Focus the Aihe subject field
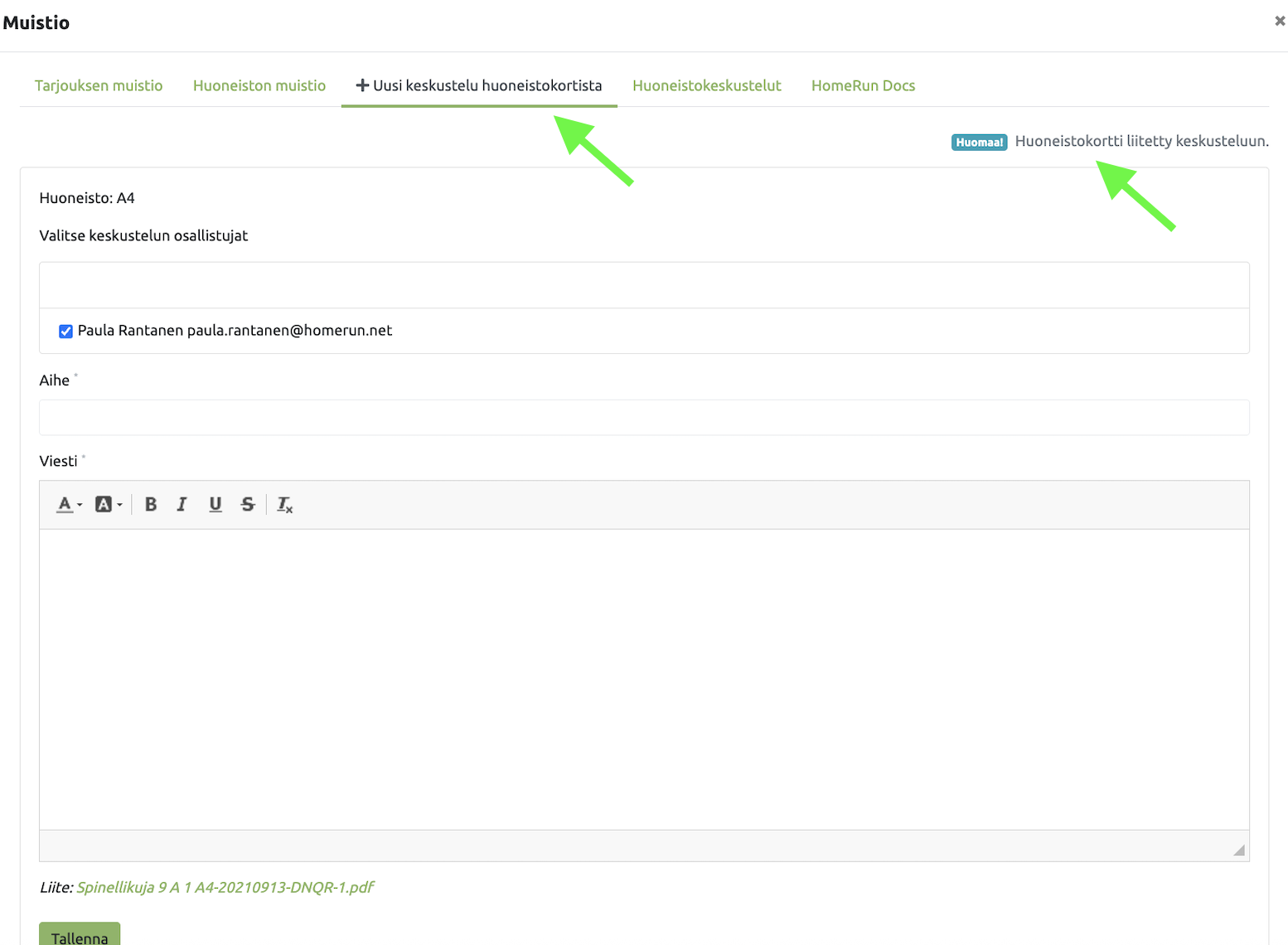 [644, 418]
